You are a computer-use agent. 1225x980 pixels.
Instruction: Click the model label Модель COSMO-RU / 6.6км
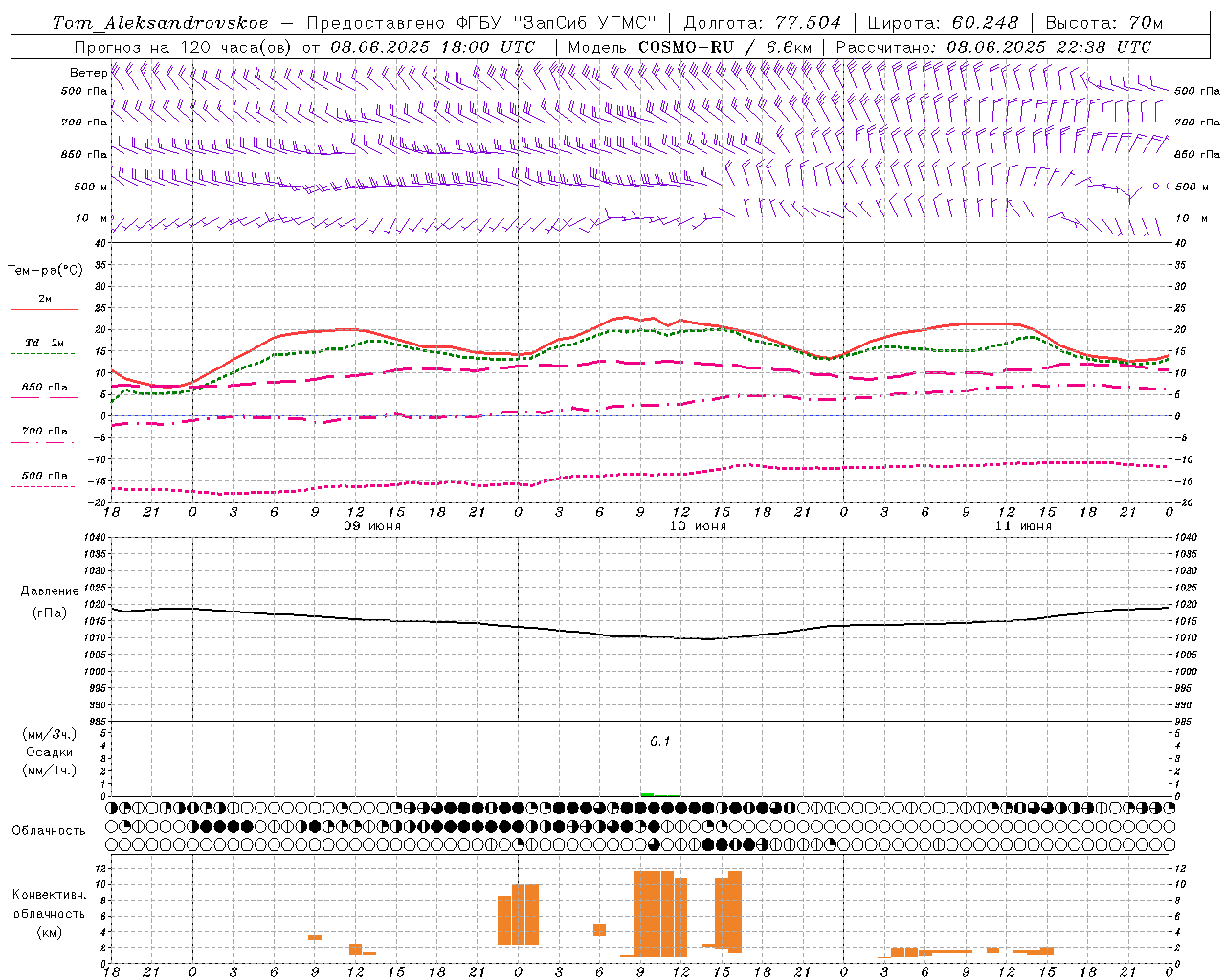690,47
